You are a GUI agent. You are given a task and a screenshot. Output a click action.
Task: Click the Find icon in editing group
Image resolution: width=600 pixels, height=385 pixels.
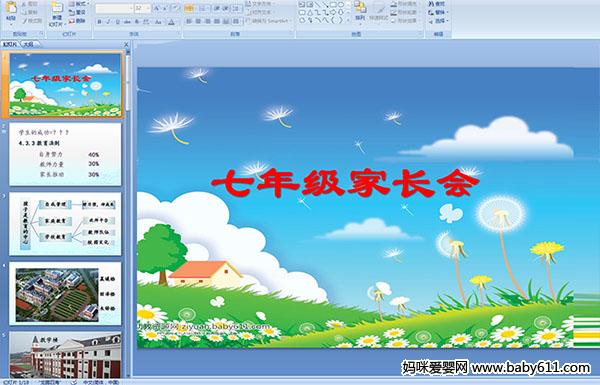coord(436,4)
